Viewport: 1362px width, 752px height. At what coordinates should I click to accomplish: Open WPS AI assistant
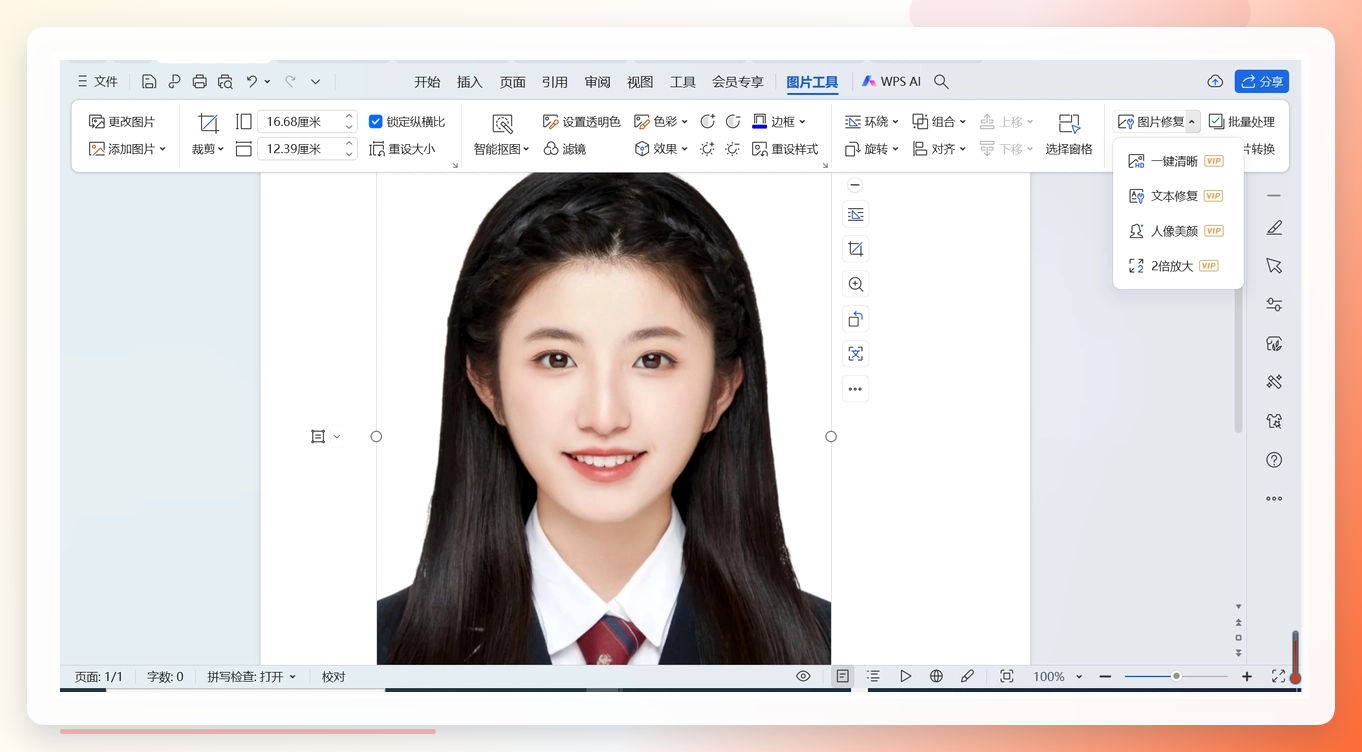[x=891, y=82]
